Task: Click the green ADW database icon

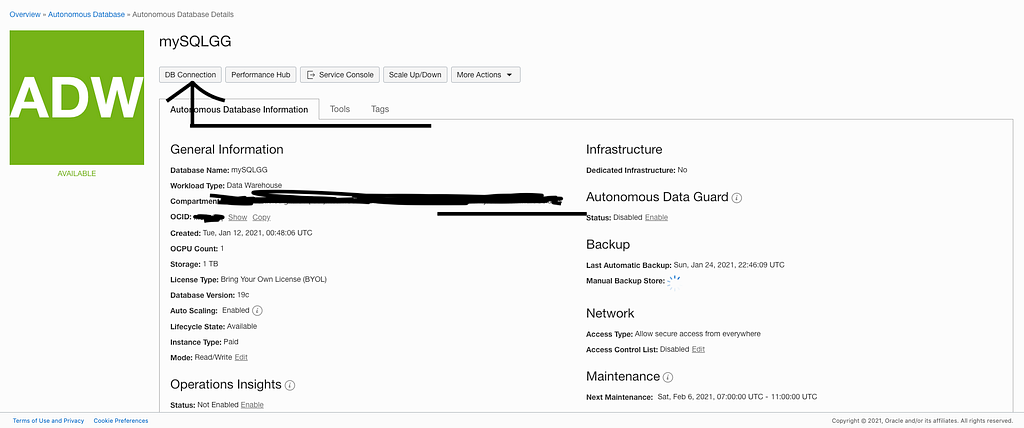Action: click(x=76, y=97)
